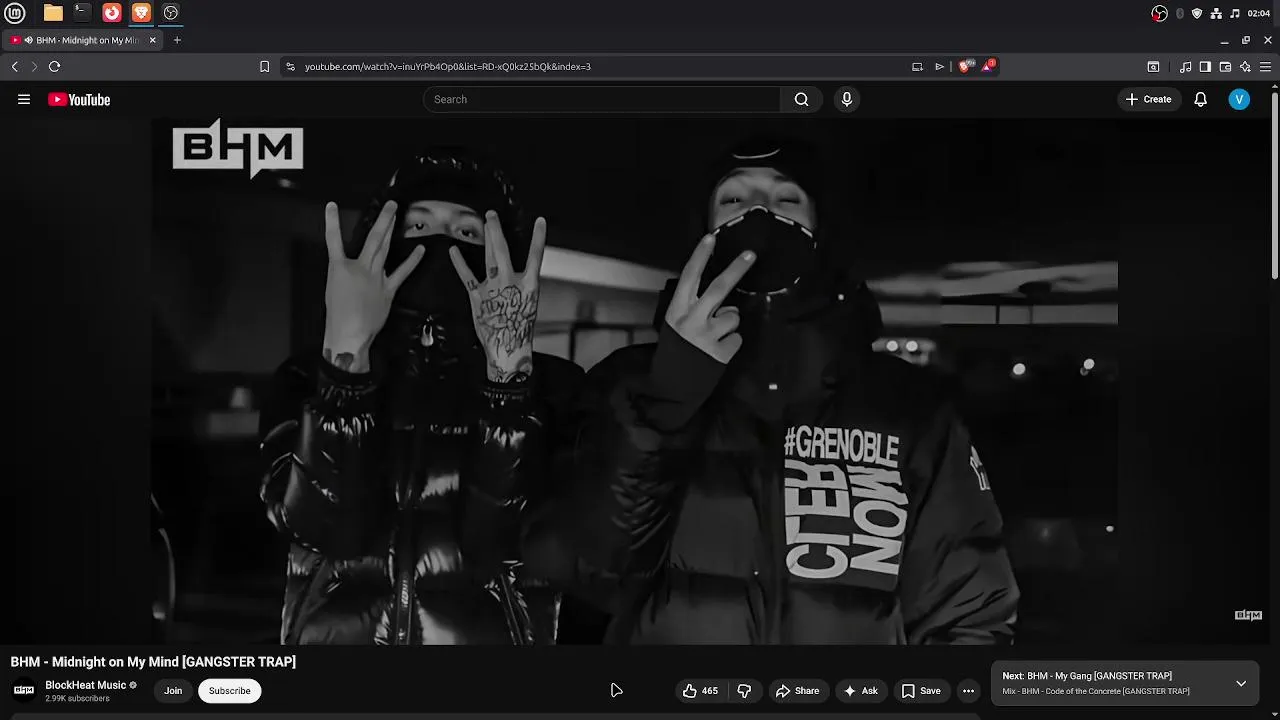
Task: Click the page vertical scrollbar
Action: (x=1274, y=185)
